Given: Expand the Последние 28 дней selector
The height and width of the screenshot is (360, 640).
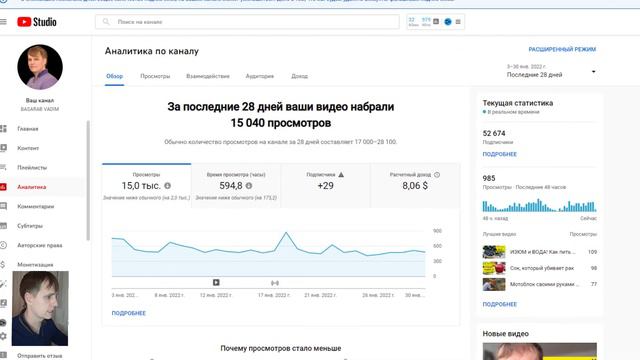Looking at the screenshot, I should (x=551, y=71).
